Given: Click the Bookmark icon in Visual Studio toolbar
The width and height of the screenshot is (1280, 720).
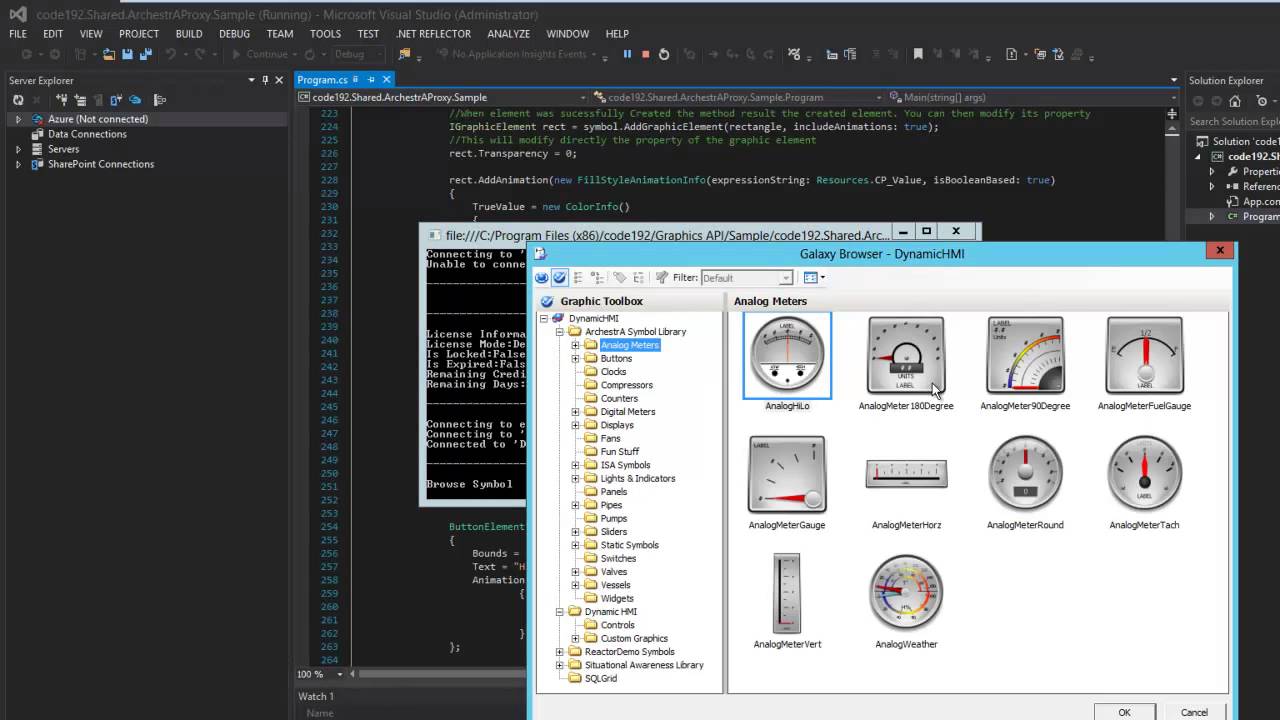Looking at the screenshot, I should (x=918, y=54).
